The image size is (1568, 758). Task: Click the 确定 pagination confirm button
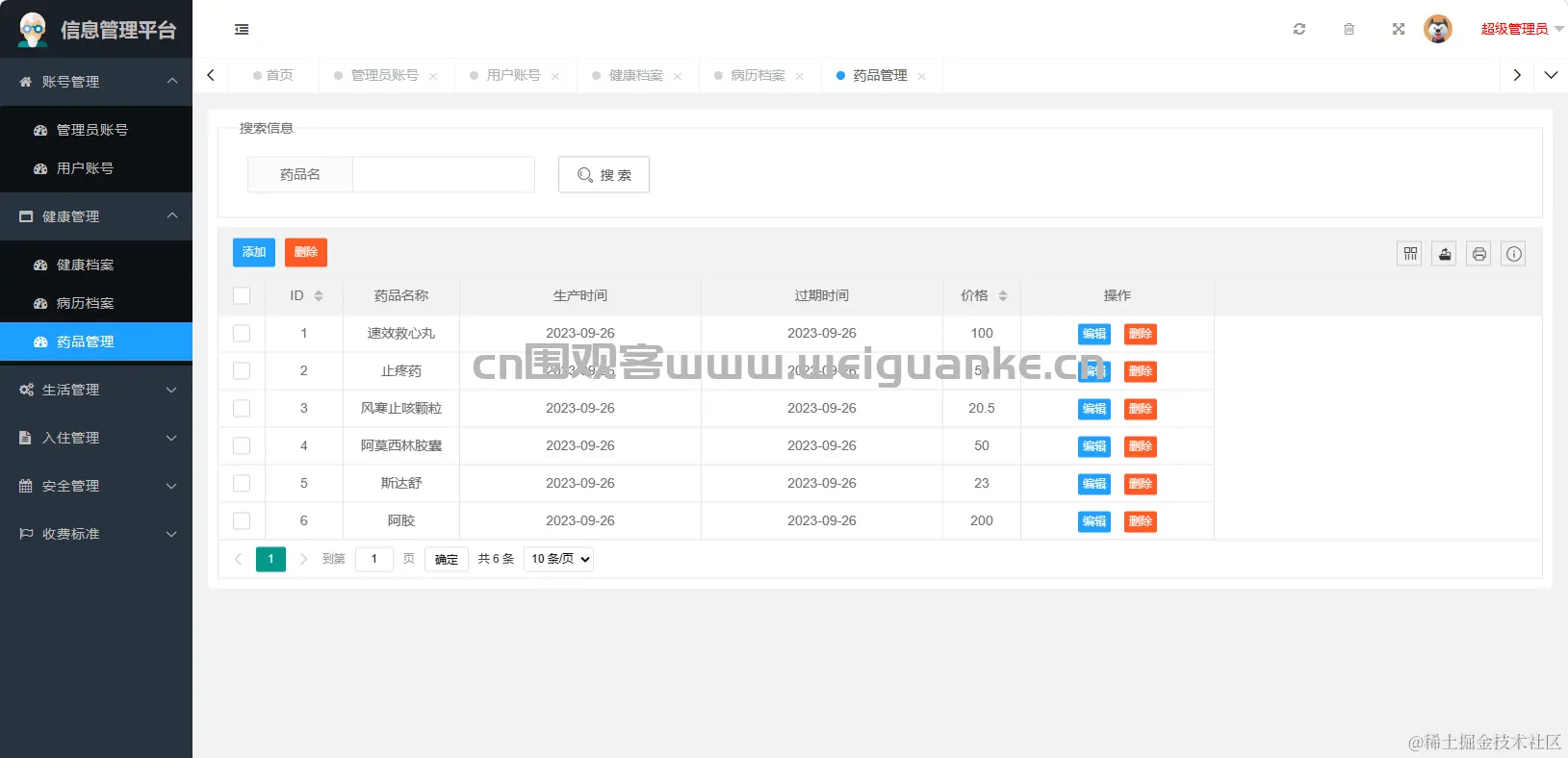447,559
